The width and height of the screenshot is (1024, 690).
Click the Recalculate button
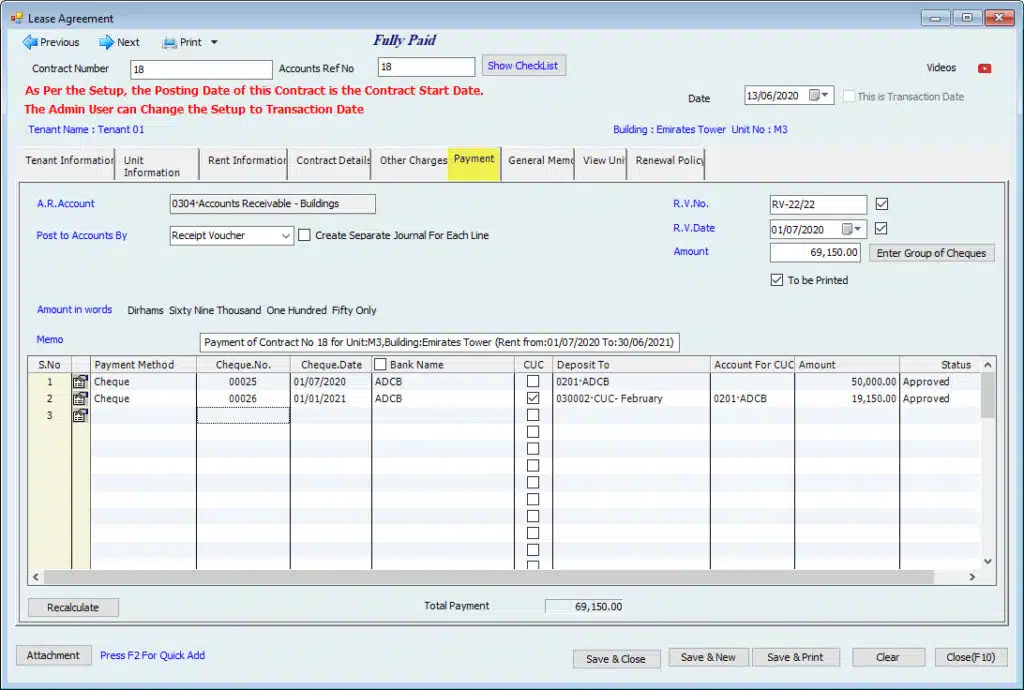(73, 607)
